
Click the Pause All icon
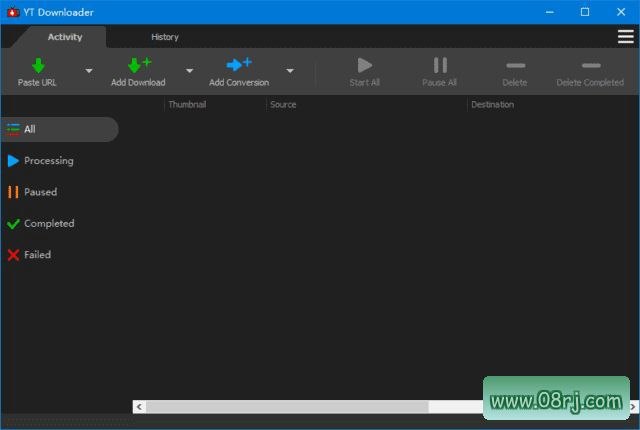tap(440, 65)
